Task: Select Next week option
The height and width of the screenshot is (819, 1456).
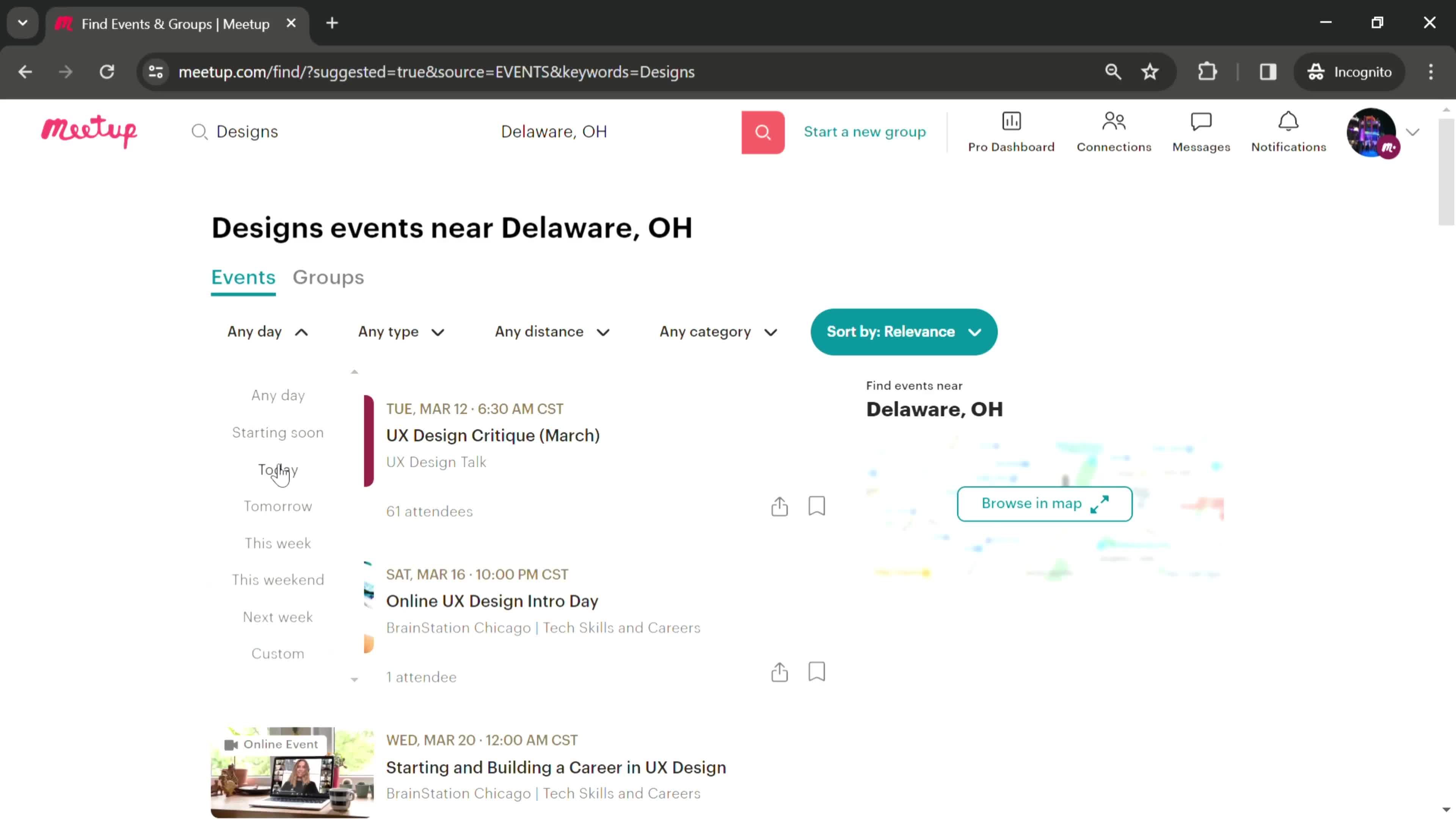Action: click(278, 617)
